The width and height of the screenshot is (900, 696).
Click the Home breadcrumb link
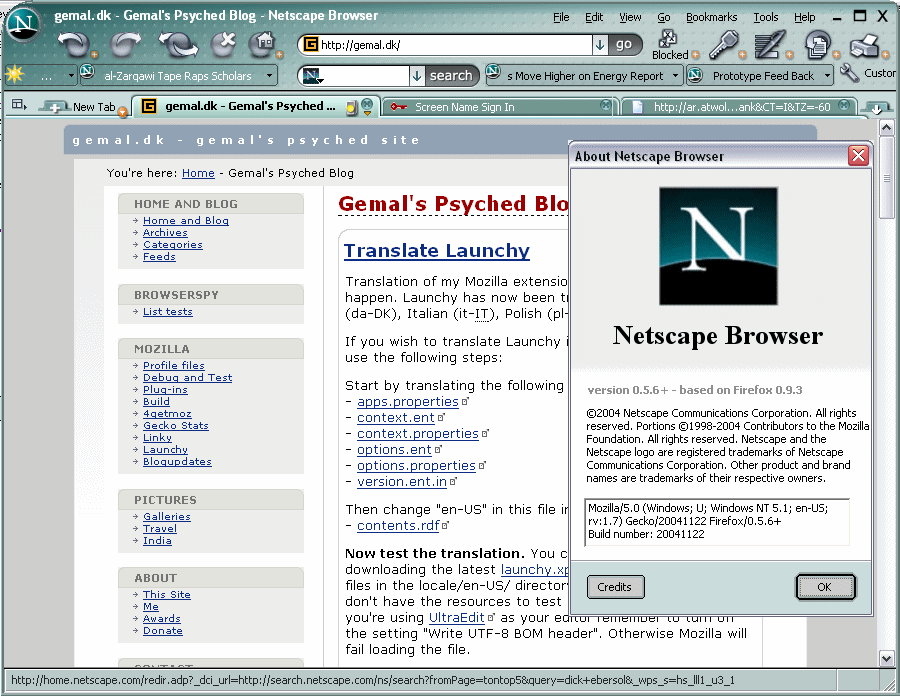pyautogui.click(x=198, y=173)
